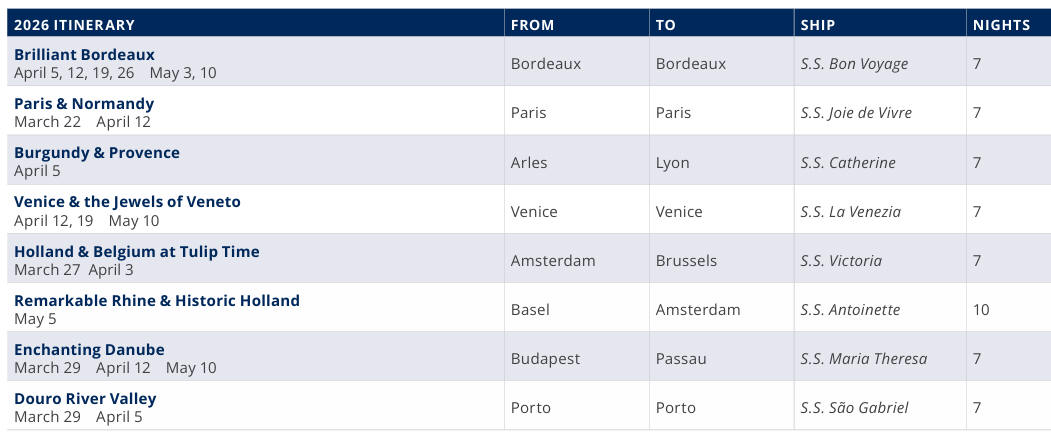Screen dimensions: 1051x441
Task: Open Venice & the Jewels of Veneto
Action: click(x=127, y=202)
